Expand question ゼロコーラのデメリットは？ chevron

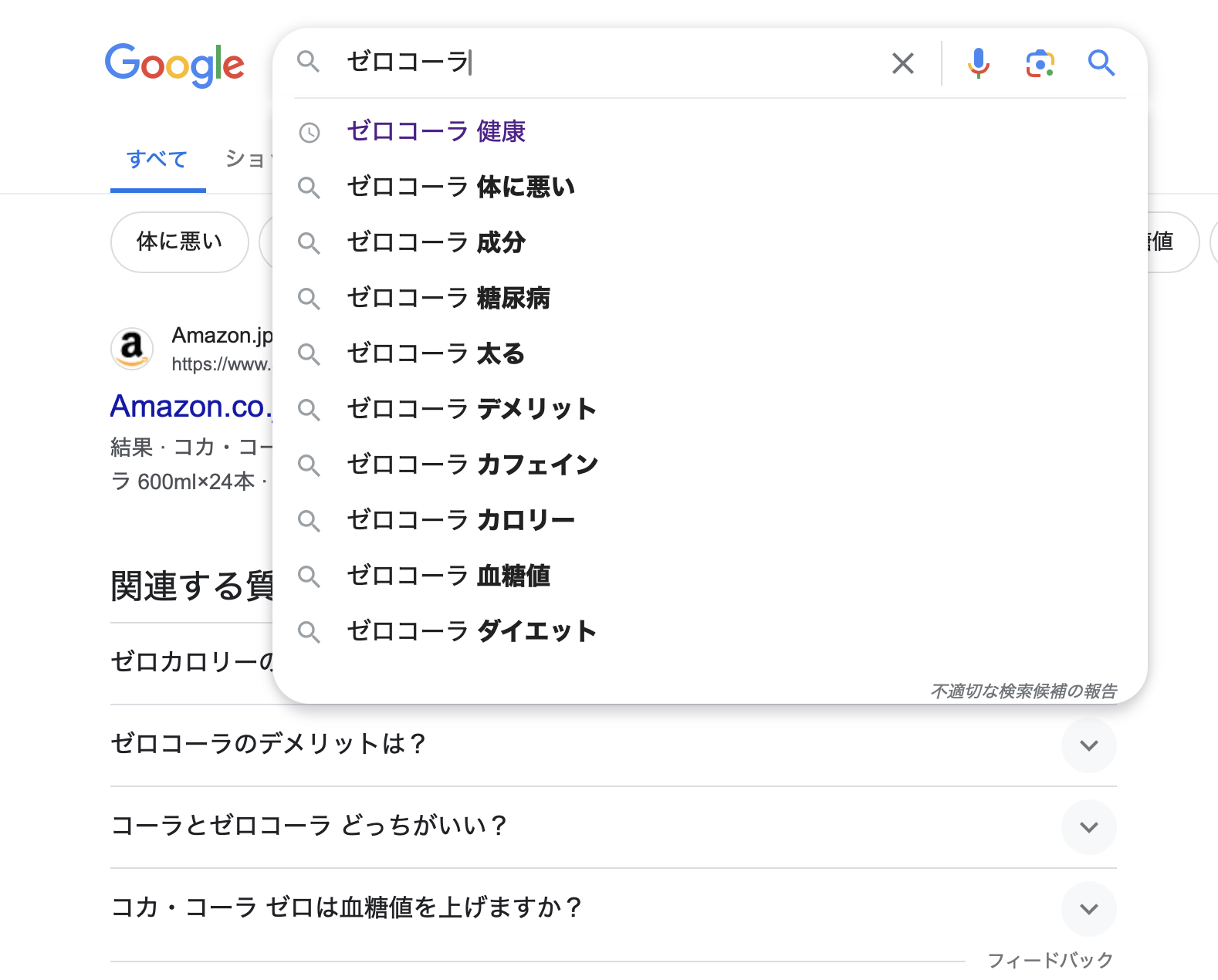pos(1088,745)
